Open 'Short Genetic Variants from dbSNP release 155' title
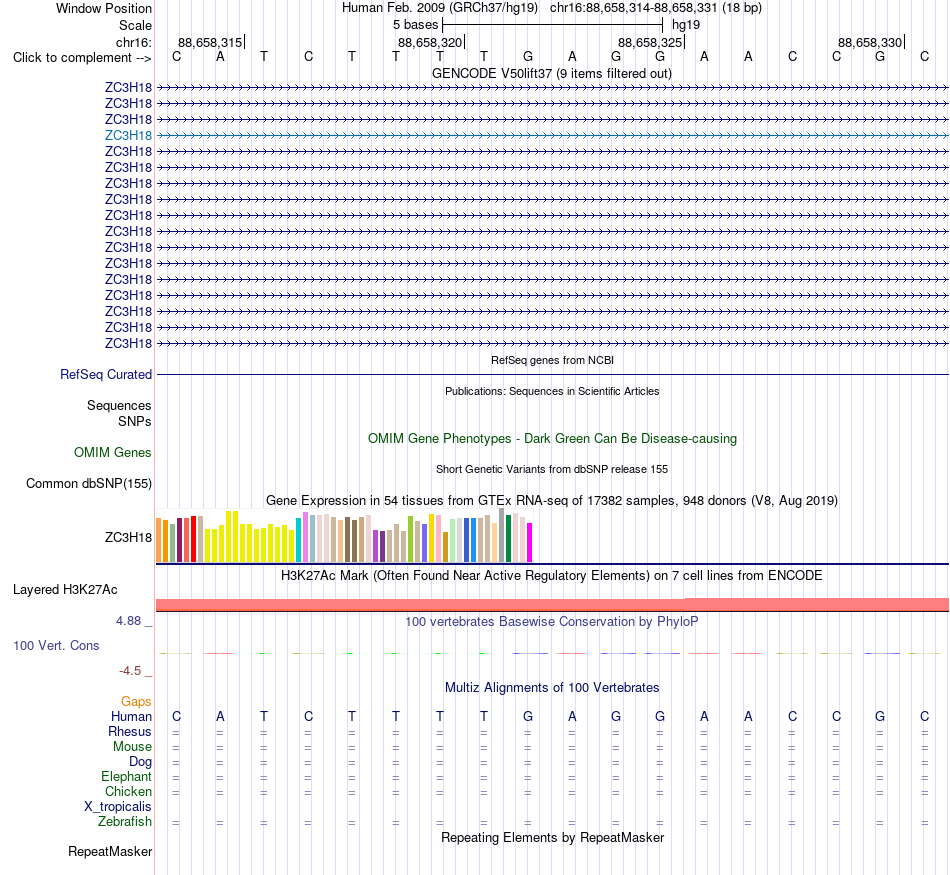The width and height of the screenshot is (950, 875). coord(552,469)
